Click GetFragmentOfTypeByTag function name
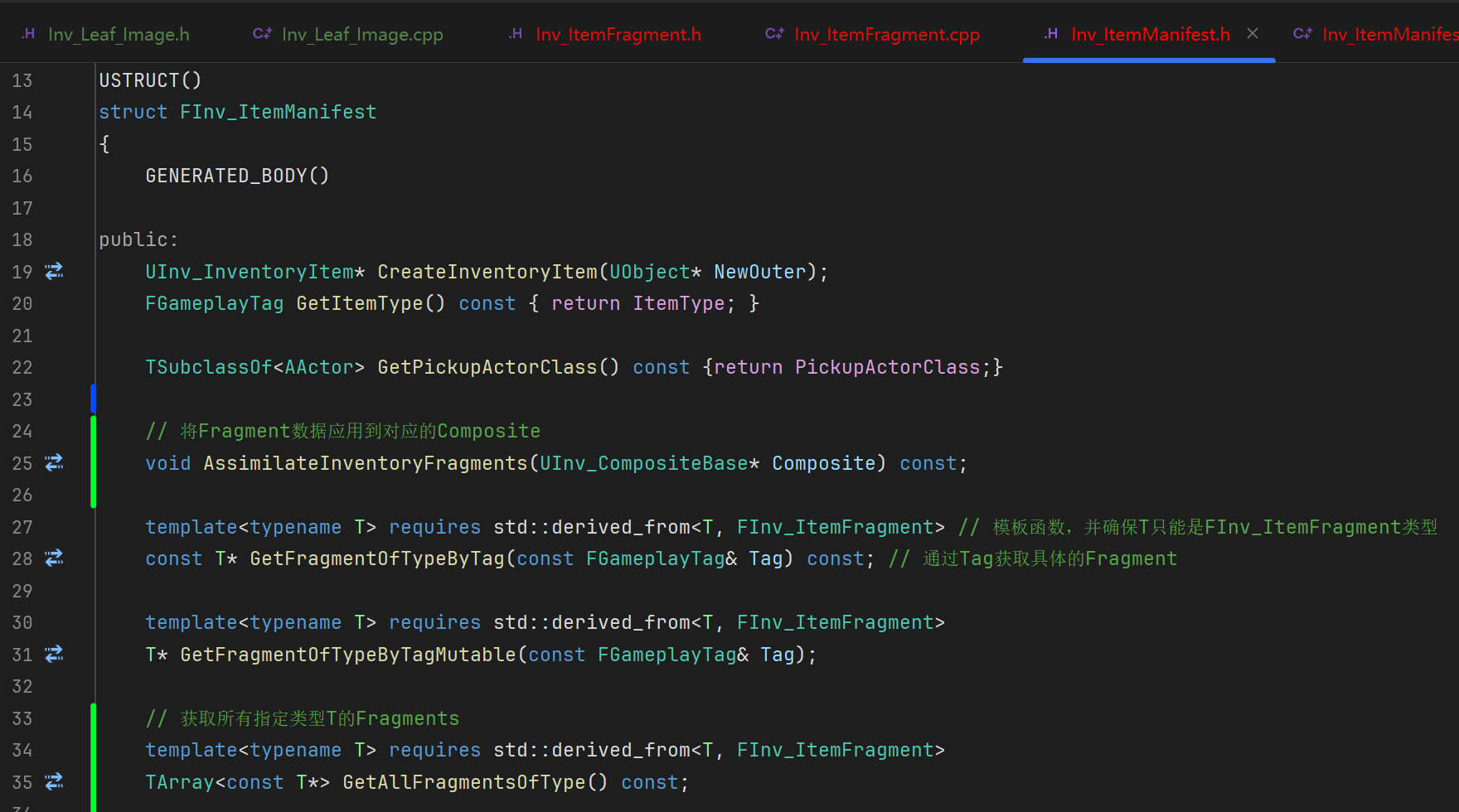The image size is (1459, 812). coord(377,558)
